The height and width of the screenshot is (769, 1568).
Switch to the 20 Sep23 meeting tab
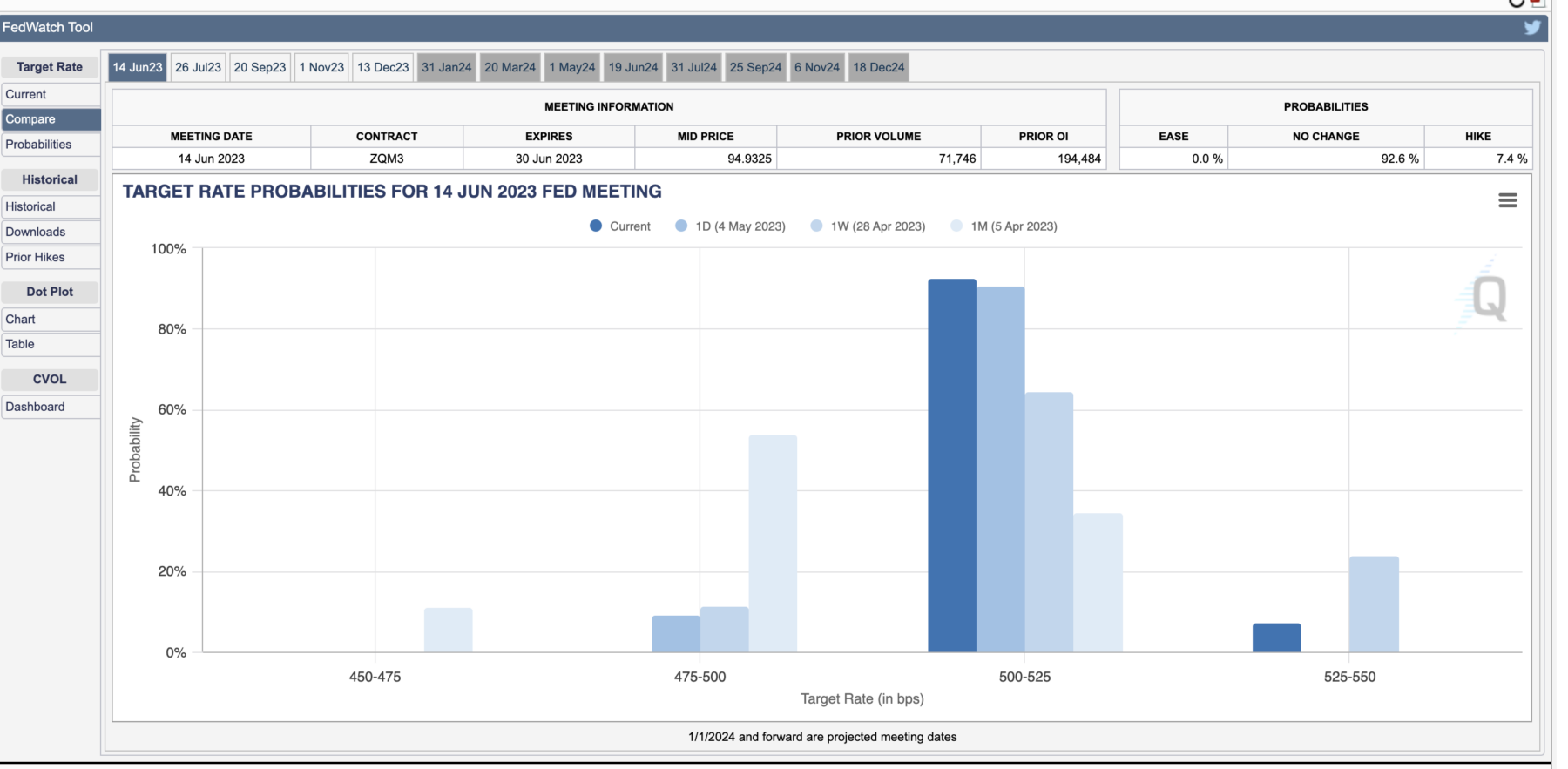click(x=260, y=67)
